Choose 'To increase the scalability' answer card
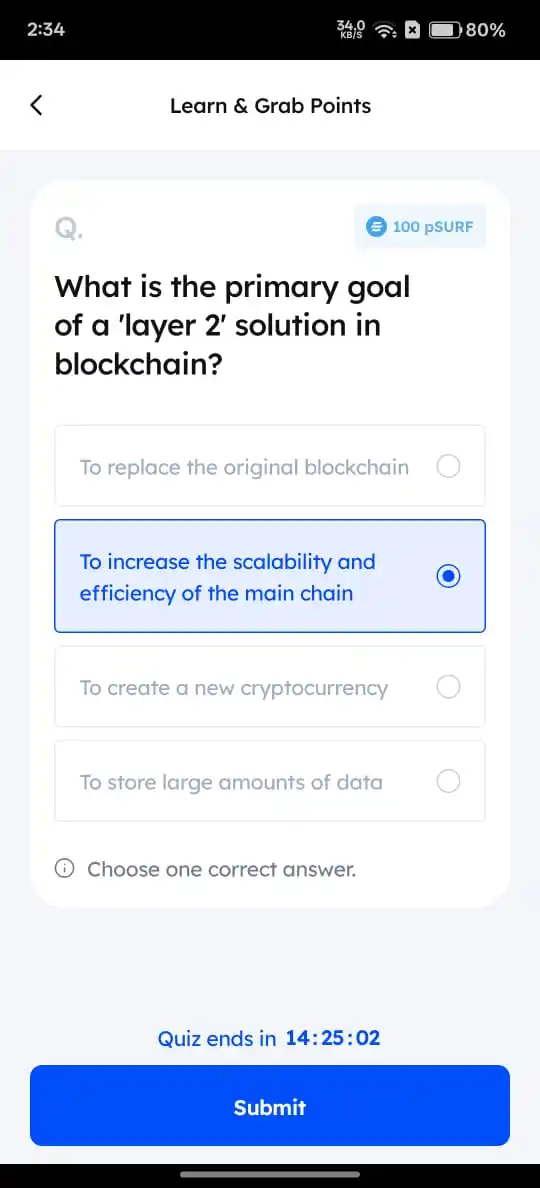Viewport: 540px width, 1188px height. point(270,576)
